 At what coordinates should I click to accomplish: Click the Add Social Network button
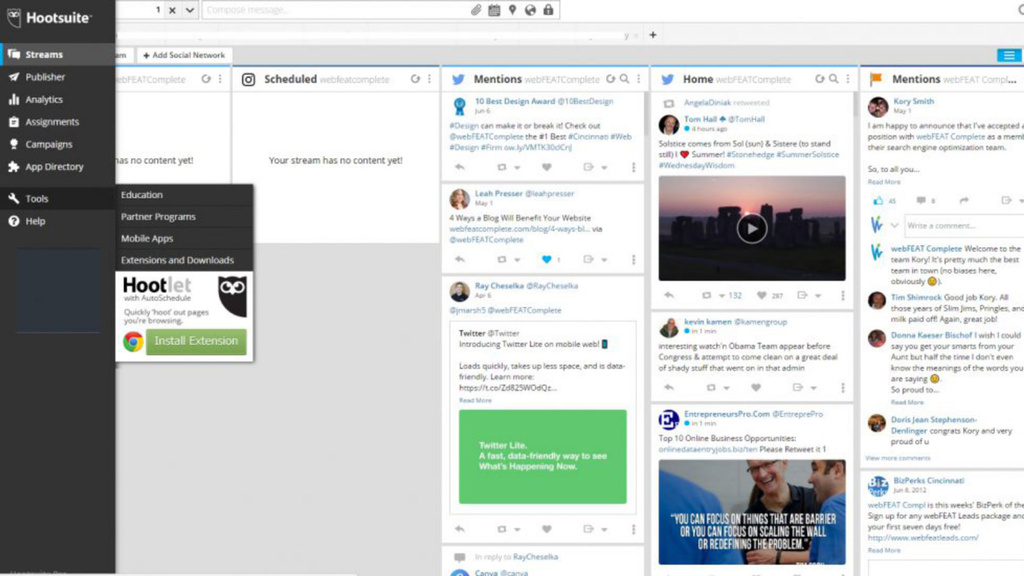[184, 56]
